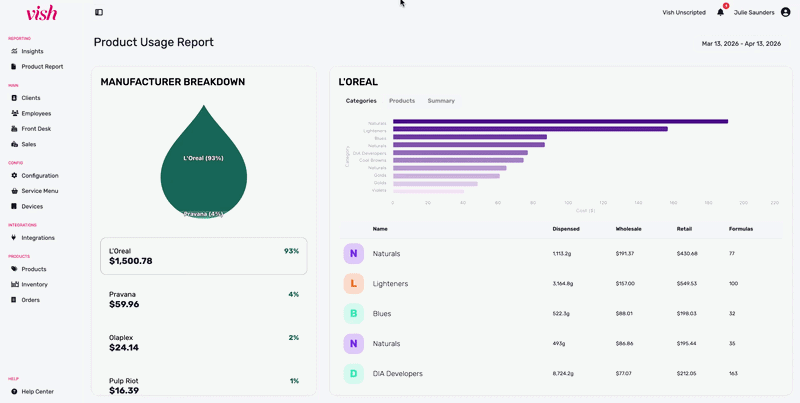The height and width of the screenshot is (403, 800).
Task: Select the Pravana manufacturer card
Action: [203, 299]
